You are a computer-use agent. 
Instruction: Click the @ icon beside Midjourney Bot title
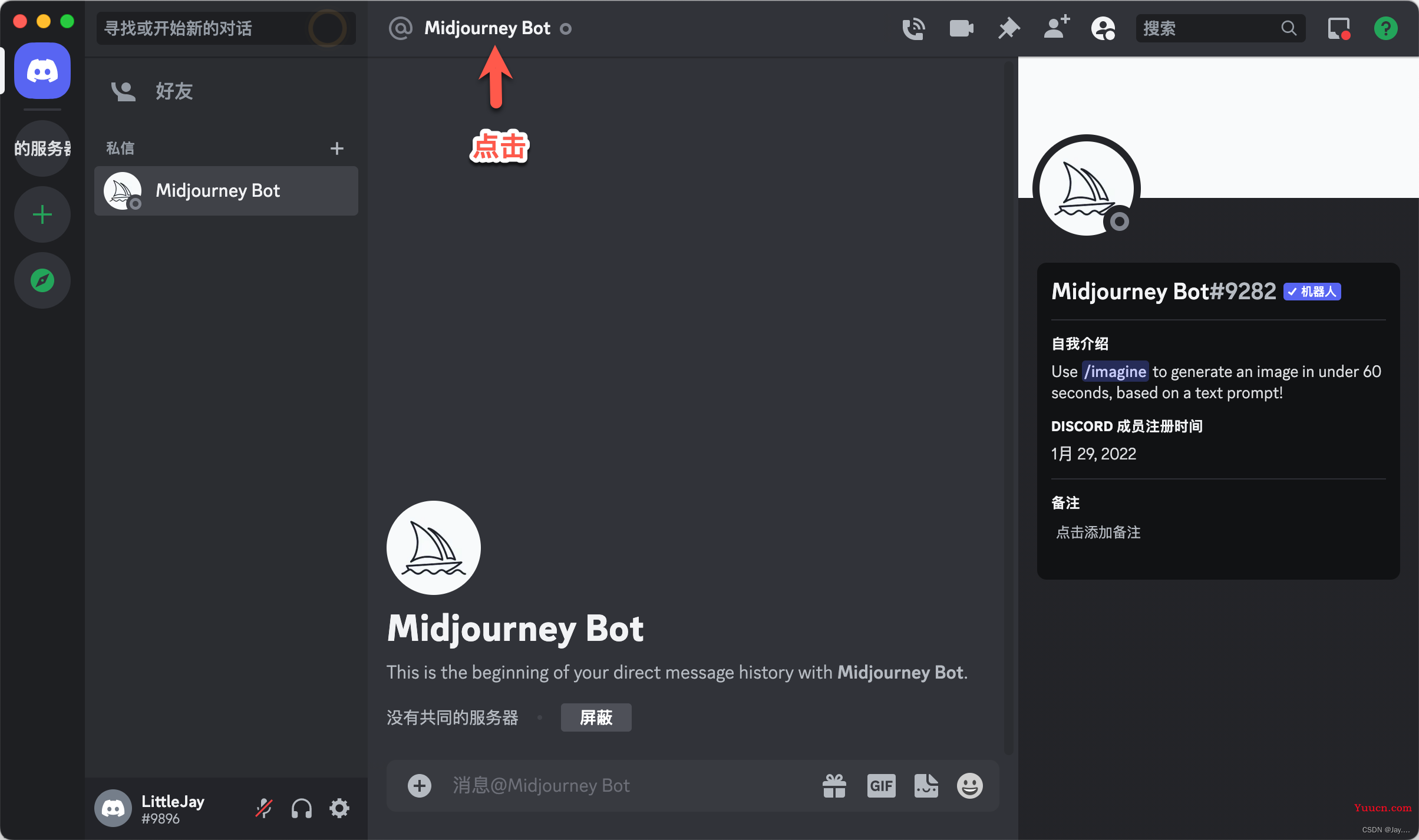tap(401, 28)
